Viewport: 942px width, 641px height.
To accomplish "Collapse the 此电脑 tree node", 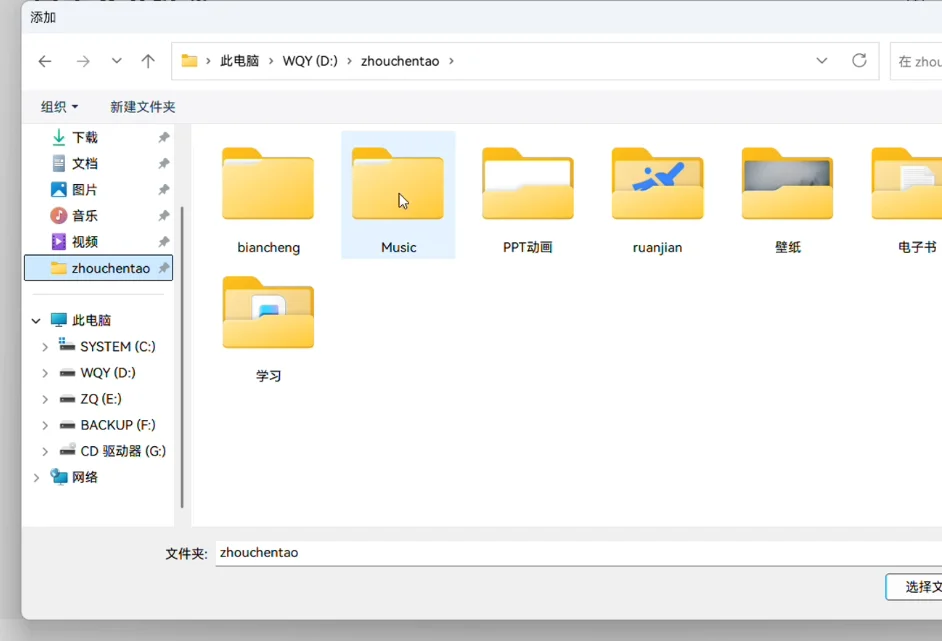I will [x=36, y=321].
